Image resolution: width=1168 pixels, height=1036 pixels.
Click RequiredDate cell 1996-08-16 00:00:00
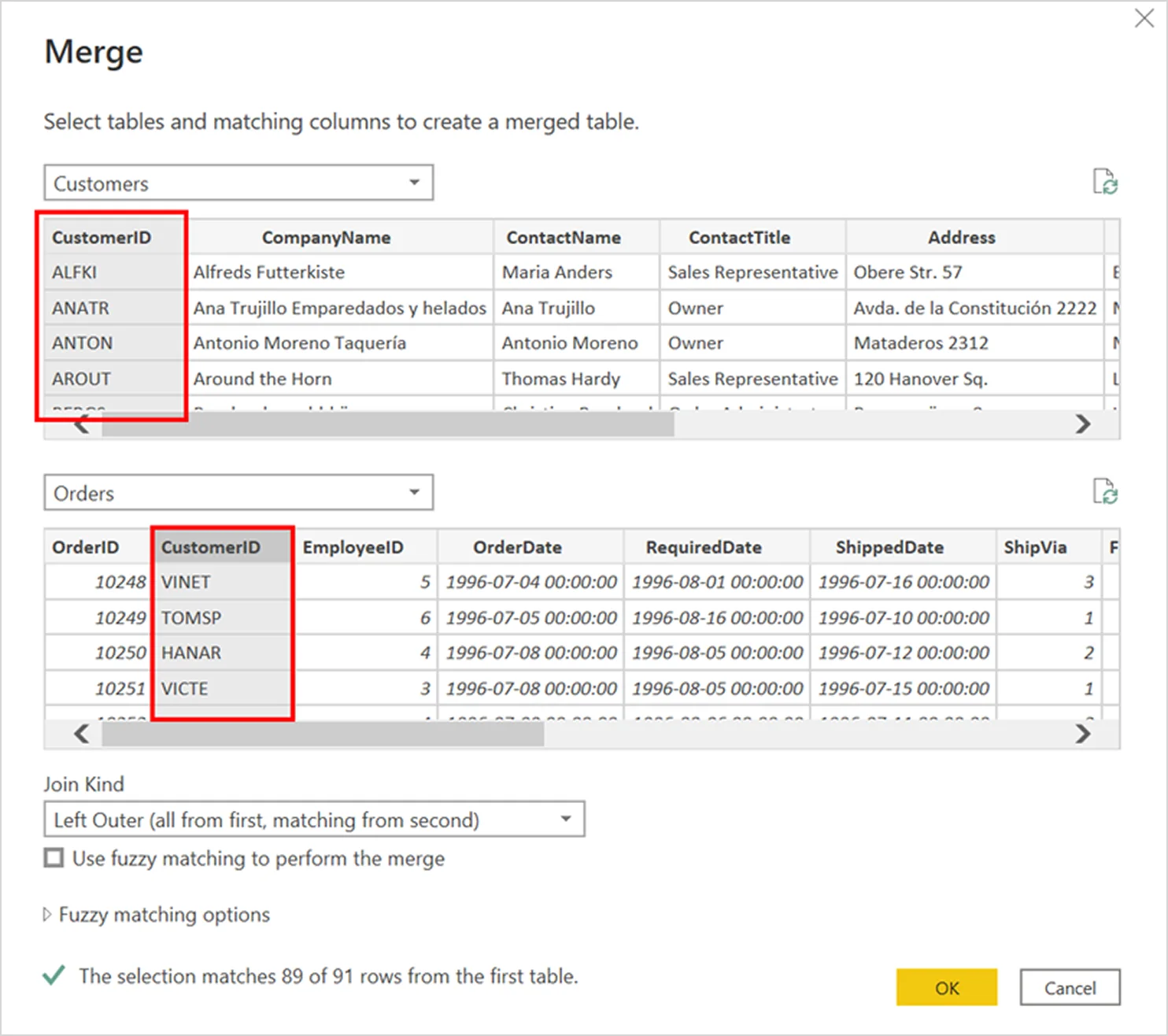click(x=717, y=617)
